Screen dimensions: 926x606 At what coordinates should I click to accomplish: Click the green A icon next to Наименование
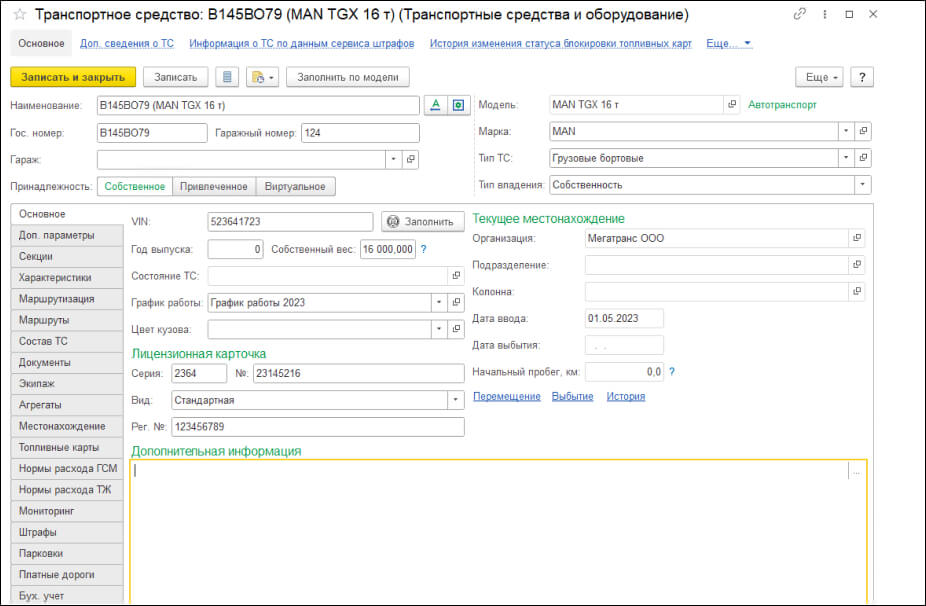(435, 105)
